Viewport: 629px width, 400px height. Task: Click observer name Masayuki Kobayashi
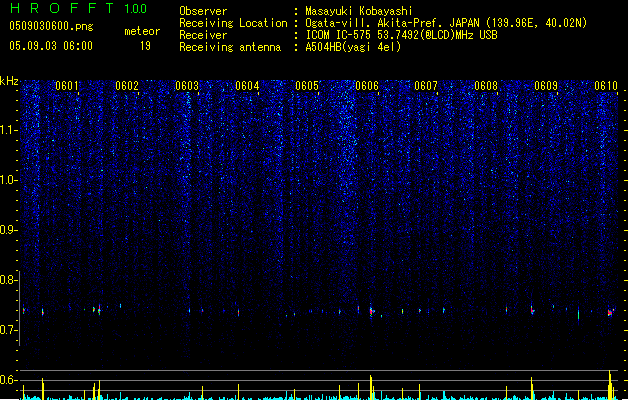[359, 11]
